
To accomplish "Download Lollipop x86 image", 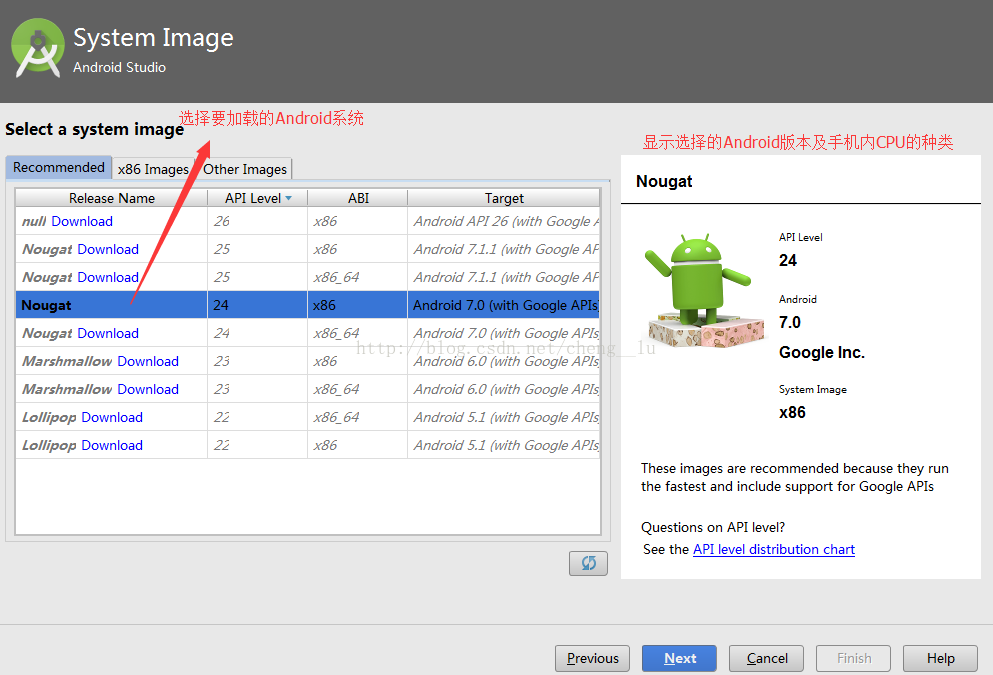I will 112,445.
